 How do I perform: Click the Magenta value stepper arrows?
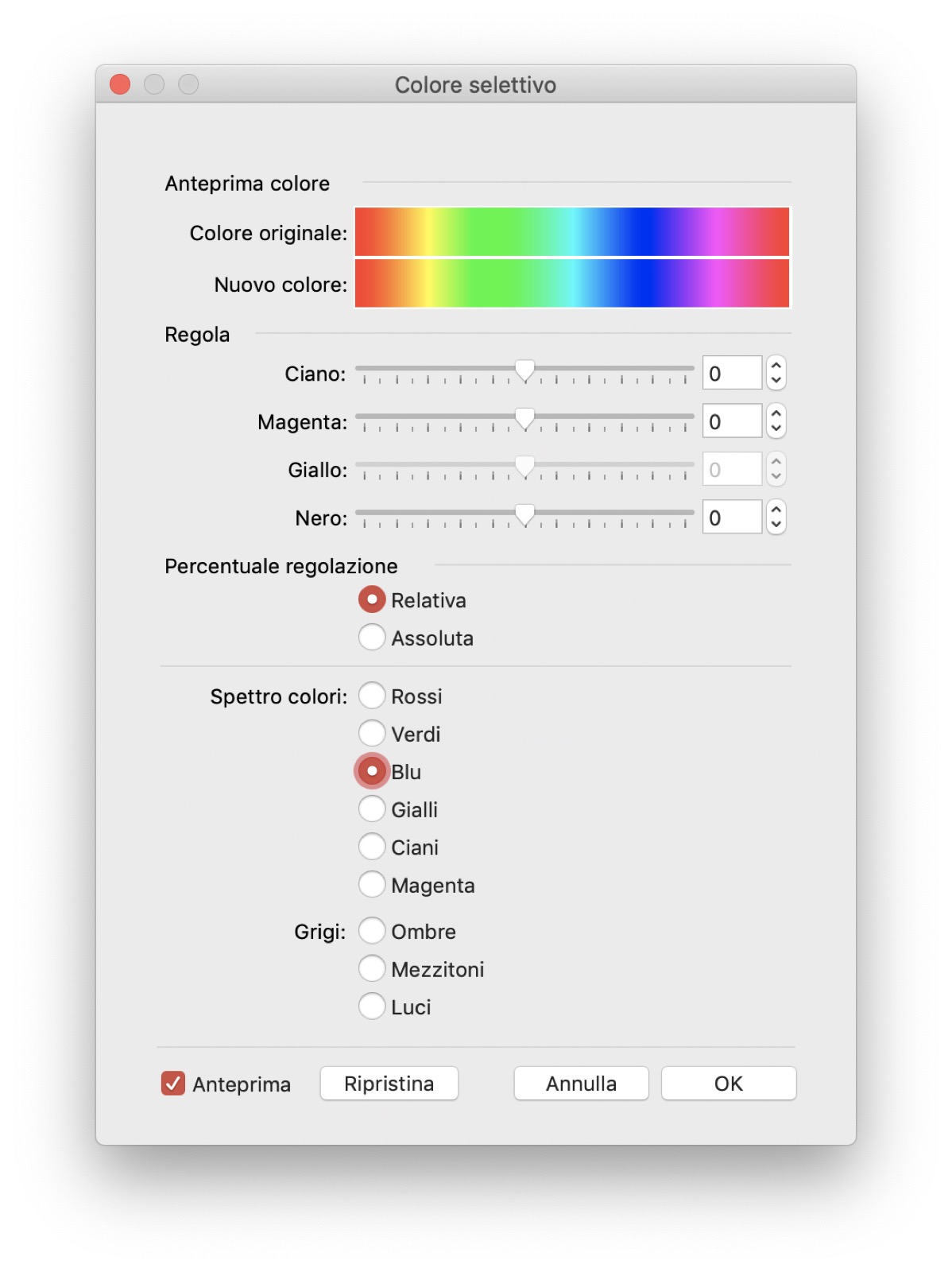[x=776, y=421]
